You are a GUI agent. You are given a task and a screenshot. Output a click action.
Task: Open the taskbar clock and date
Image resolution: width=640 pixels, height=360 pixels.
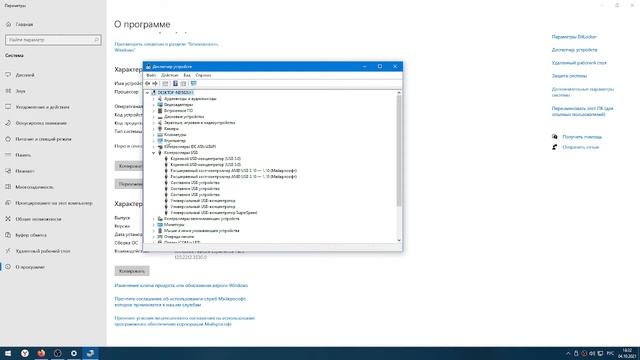coord(628,353)
